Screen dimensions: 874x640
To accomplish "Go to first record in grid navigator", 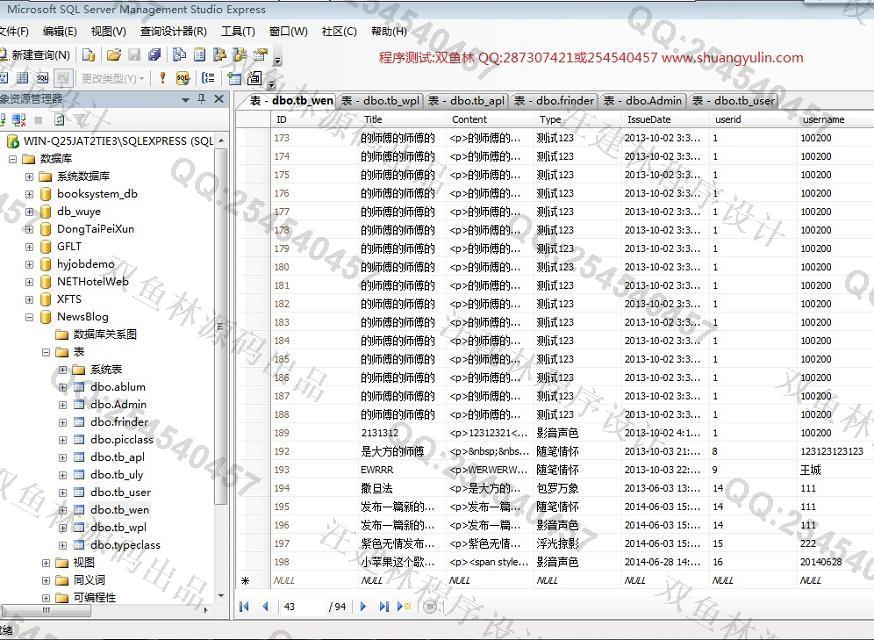I will tap(244, 606).
